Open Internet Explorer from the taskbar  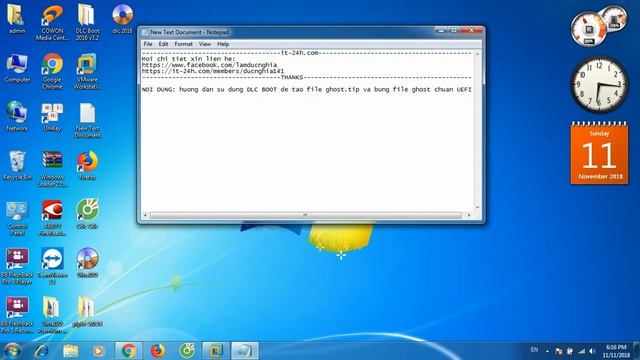(42, 351)
